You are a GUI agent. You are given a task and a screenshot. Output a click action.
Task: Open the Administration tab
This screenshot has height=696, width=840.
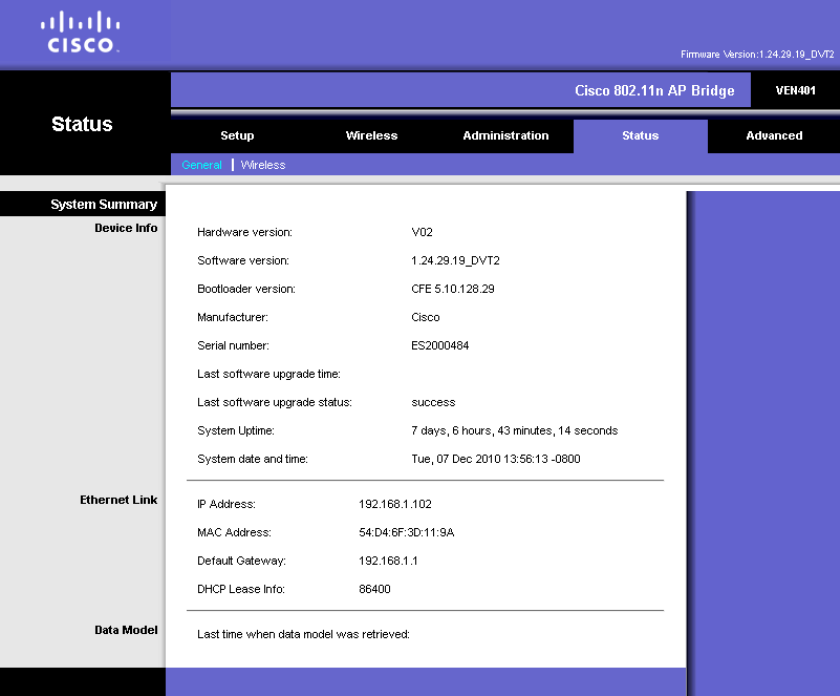pos(506,136)
